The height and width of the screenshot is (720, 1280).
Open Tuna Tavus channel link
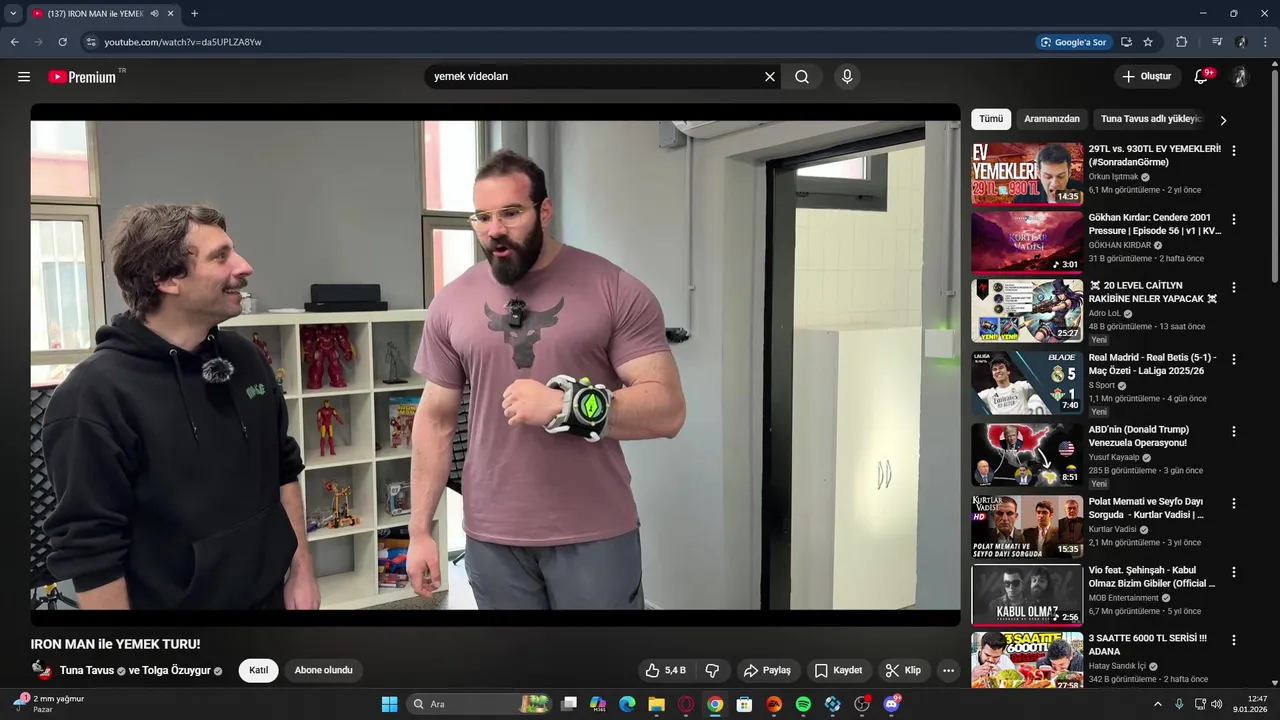point(87,670)
